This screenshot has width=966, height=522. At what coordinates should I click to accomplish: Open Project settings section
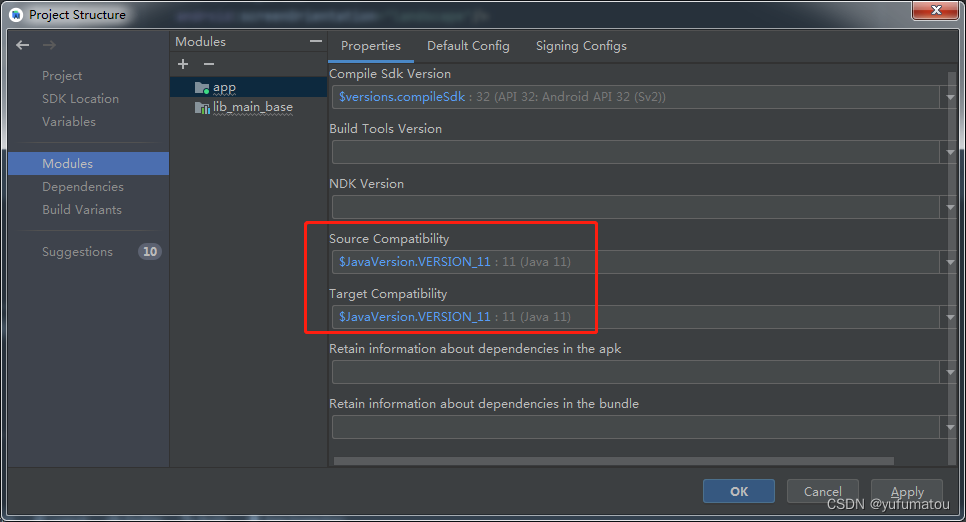click(x=62, y=76)
